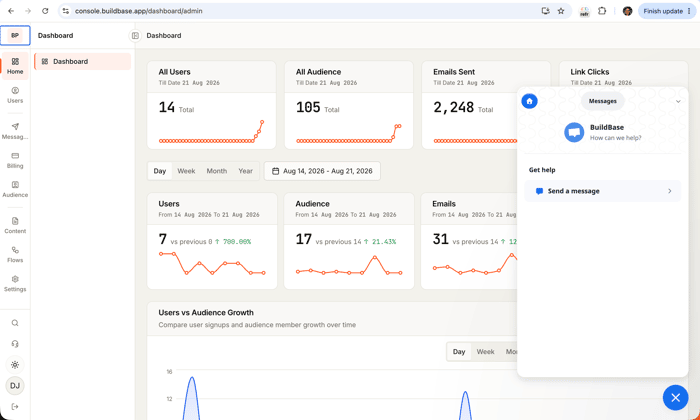Click the search magnifier icon in sidebar
The image size is (700, 420).
[15, 323]
